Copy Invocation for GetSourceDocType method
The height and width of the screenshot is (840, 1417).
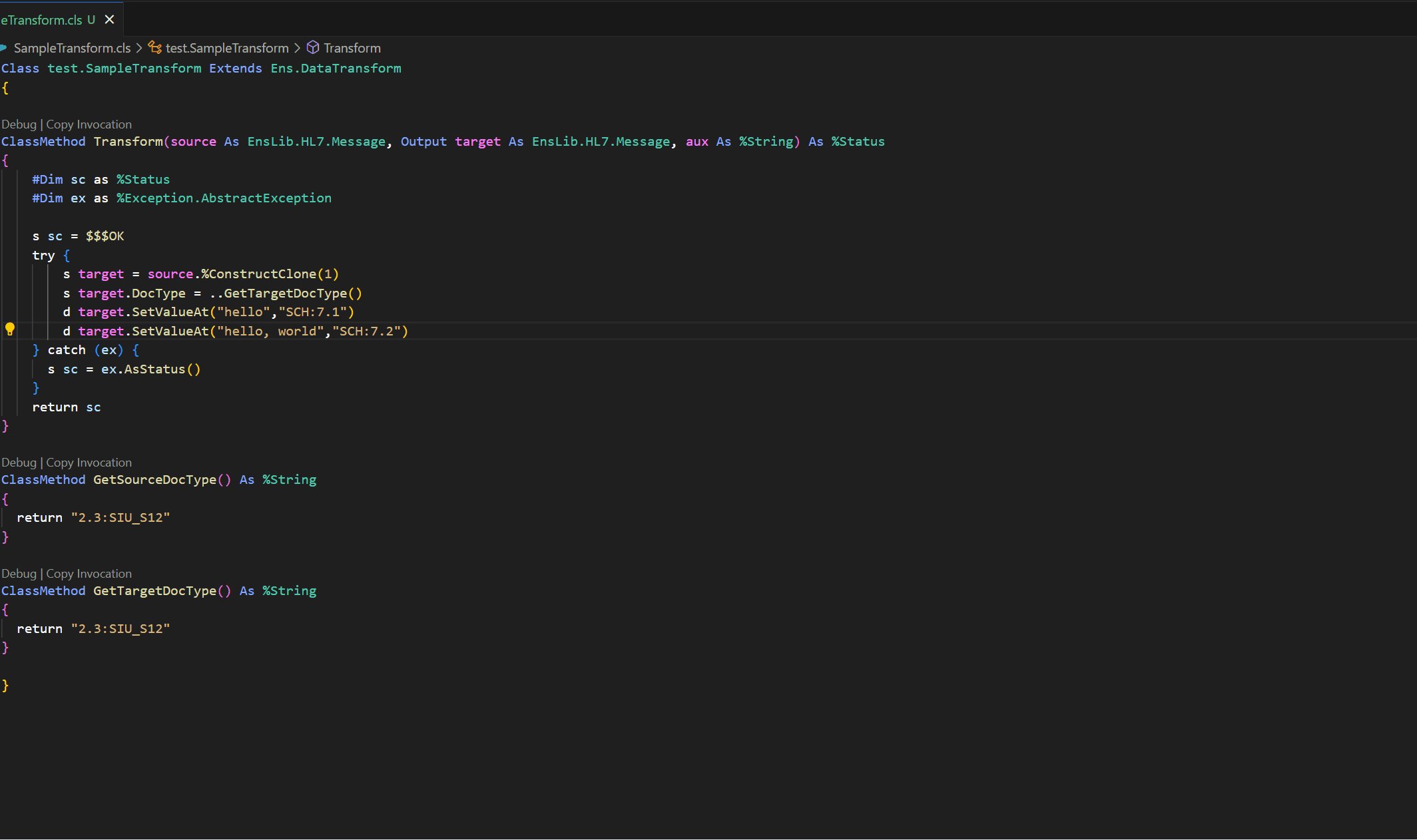89,463
